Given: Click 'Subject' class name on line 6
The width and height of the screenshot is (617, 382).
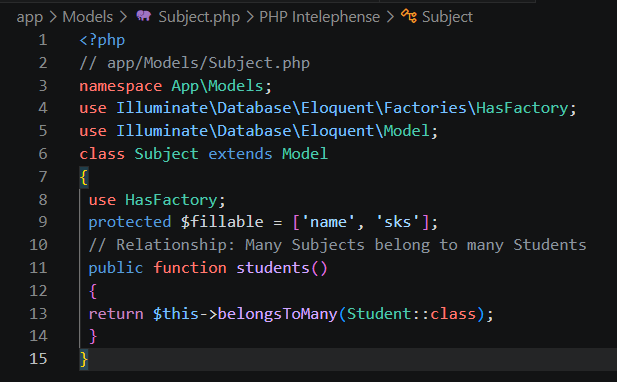Looking at the screenshot, I should click(166, 154).
